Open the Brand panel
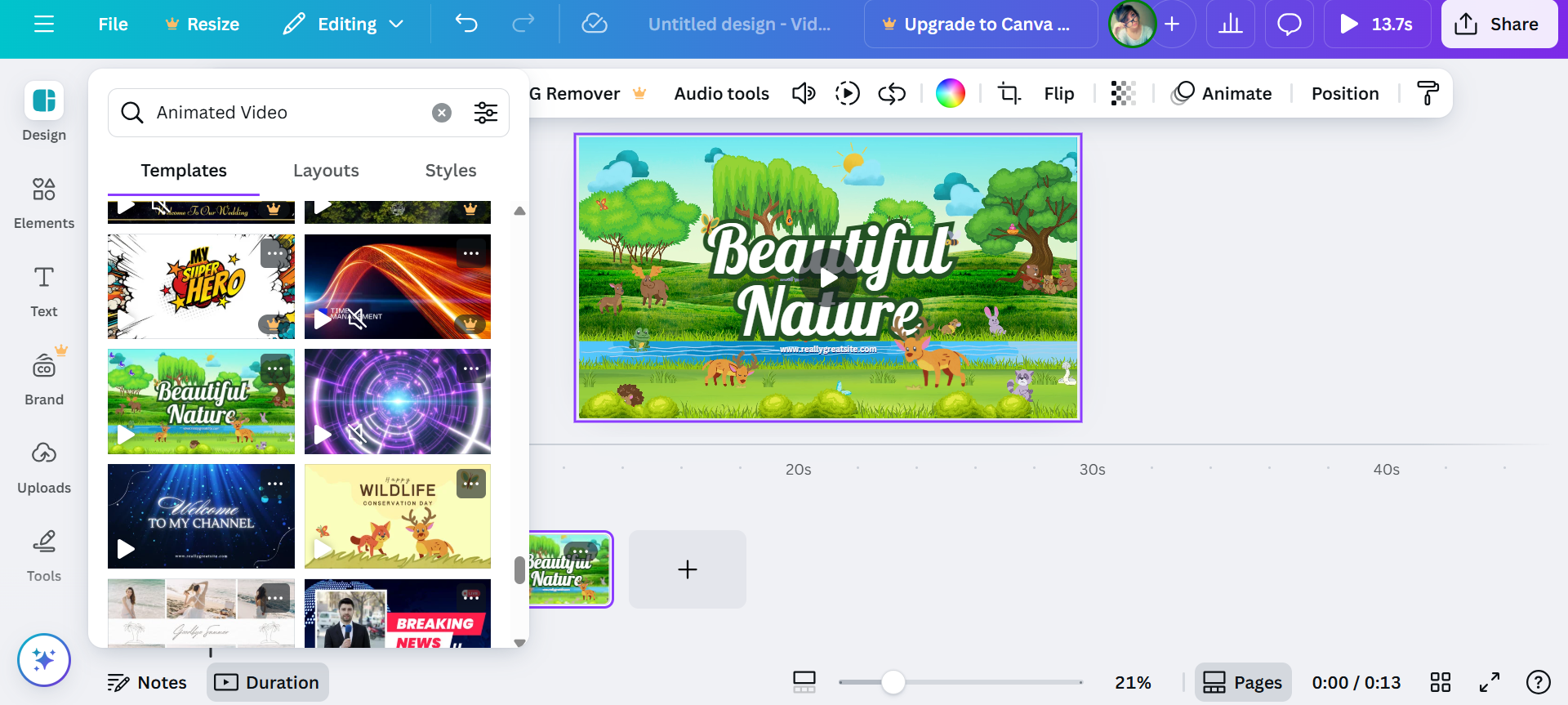The width and height of the screenshot is (1568, 705). (44, 379)
